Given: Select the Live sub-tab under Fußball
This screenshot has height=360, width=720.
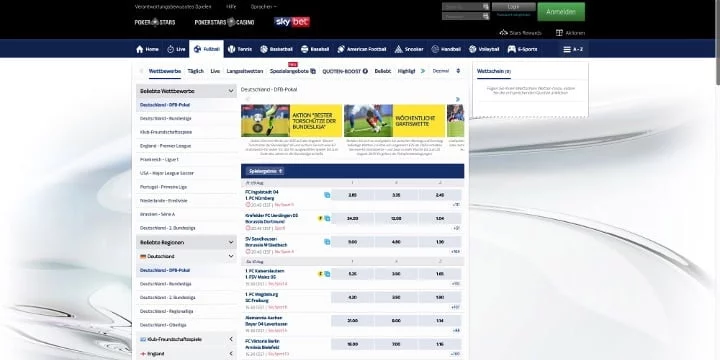Looking at the screenshot, I should coord(215,71).
